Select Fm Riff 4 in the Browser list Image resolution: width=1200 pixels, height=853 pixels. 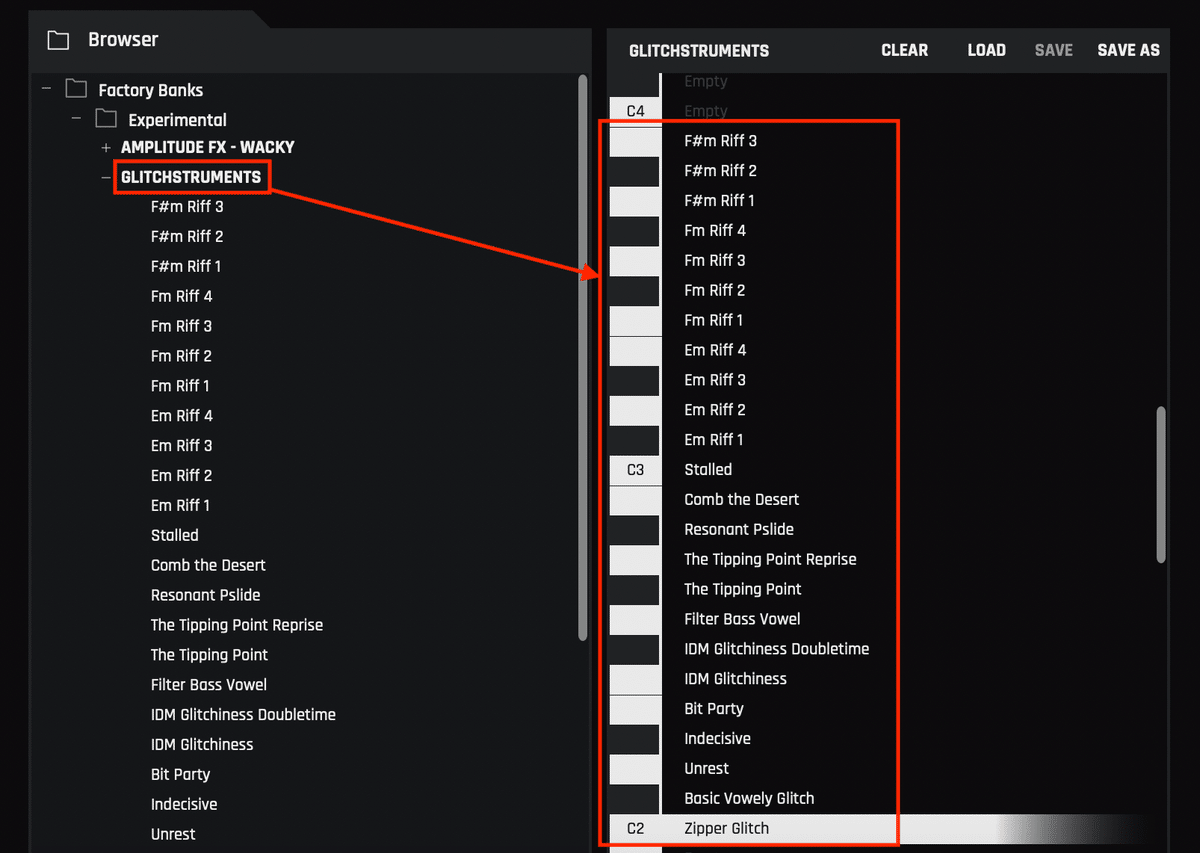(x=182, y=297)
